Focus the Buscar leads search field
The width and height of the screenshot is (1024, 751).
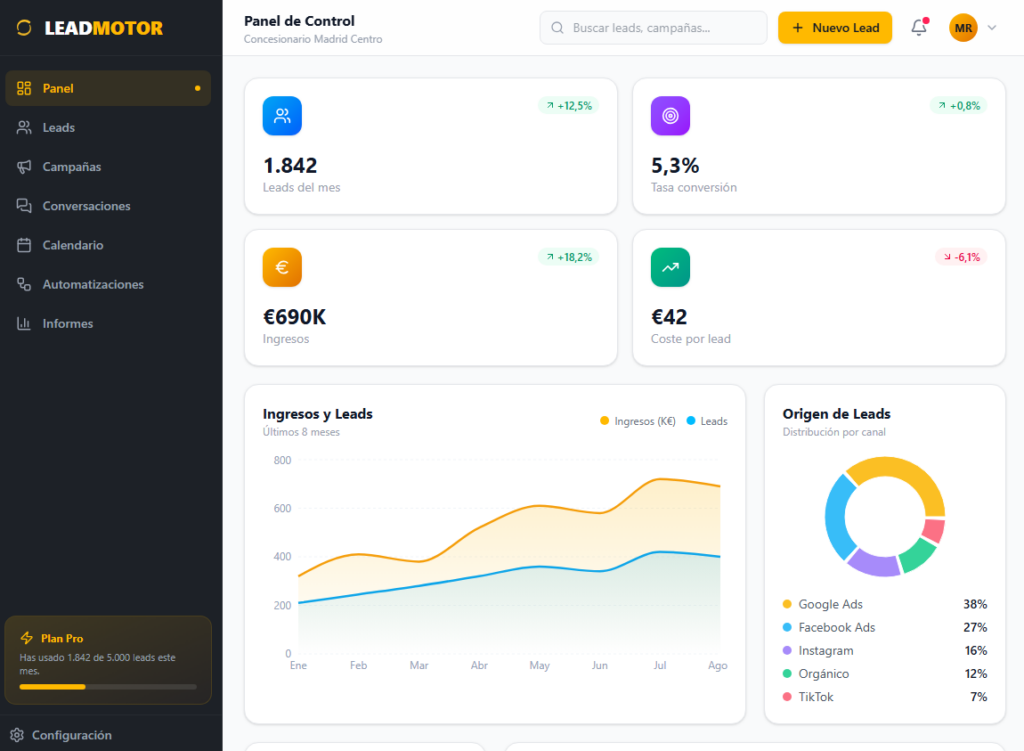click(x=653, y=27)
